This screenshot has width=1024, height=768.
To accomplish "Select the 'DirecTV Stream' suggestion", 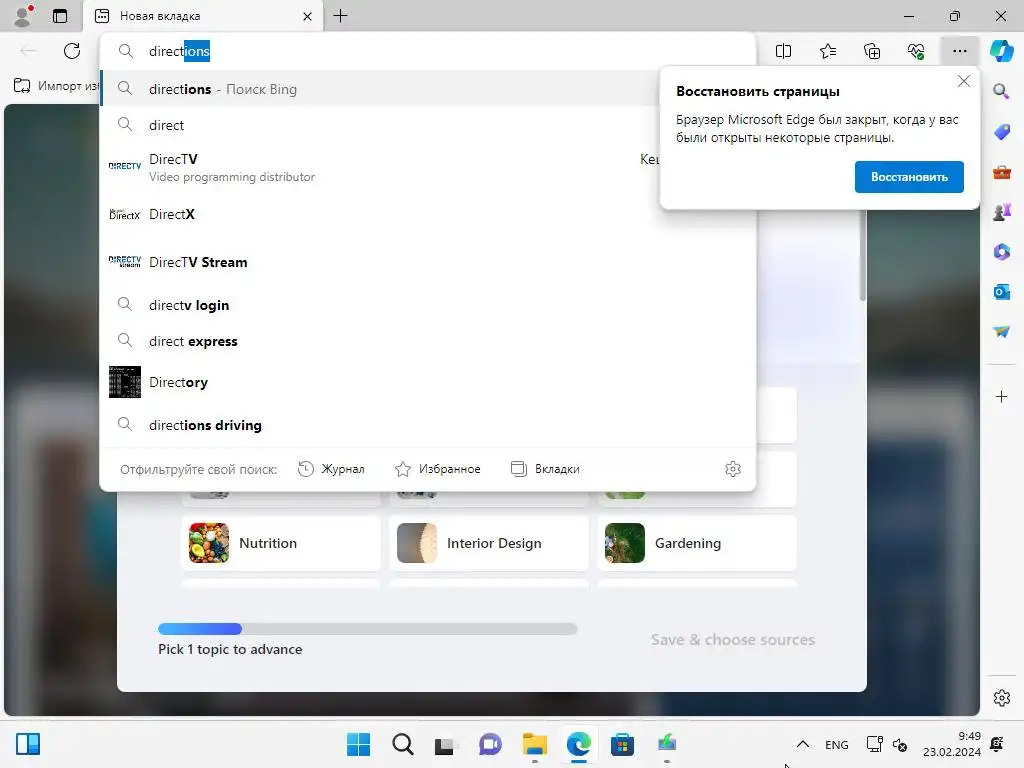I will [x=428, y=262].
